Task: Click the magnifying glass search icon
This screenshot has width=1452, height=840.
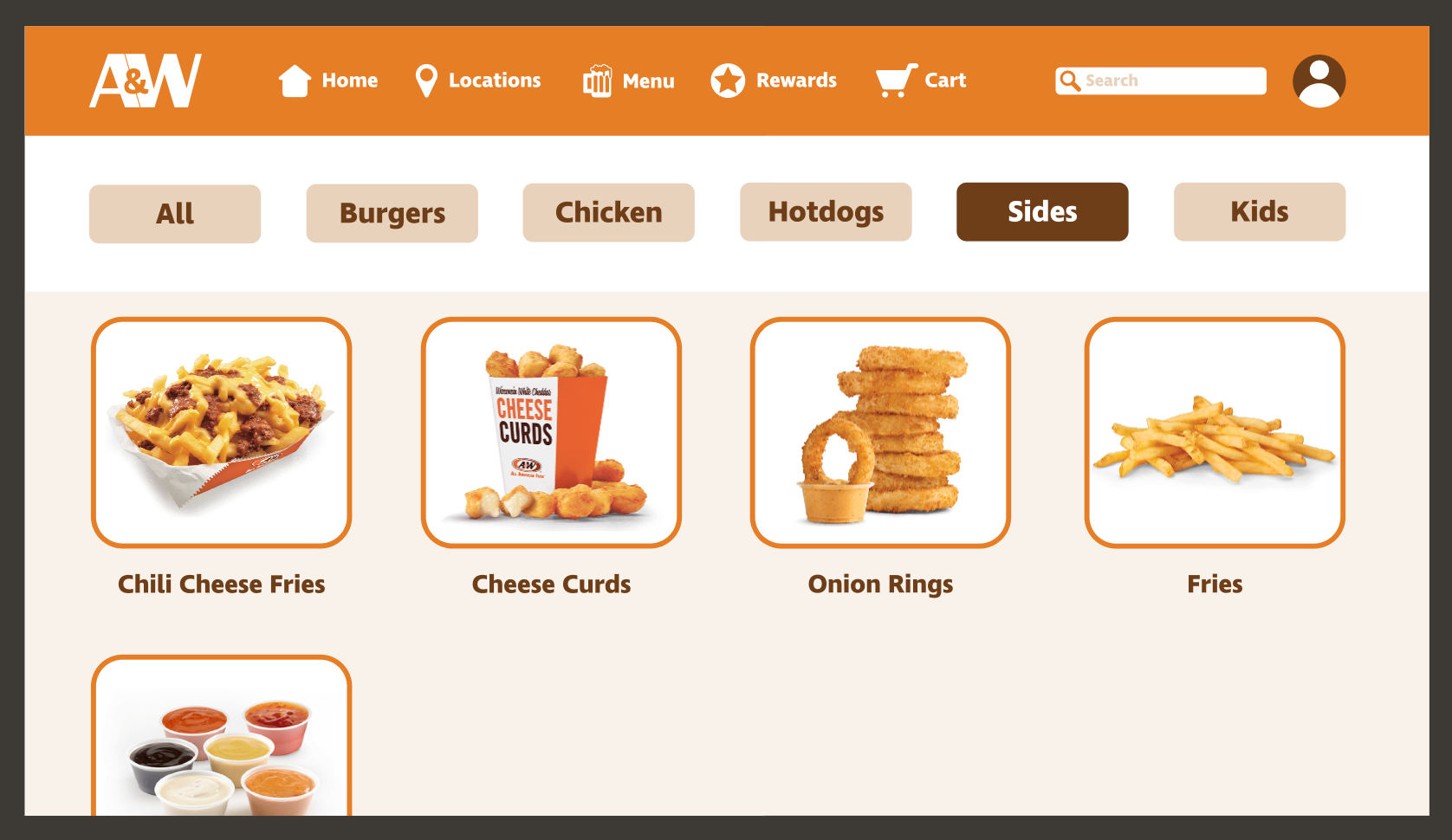Action: coord(1070,81)
